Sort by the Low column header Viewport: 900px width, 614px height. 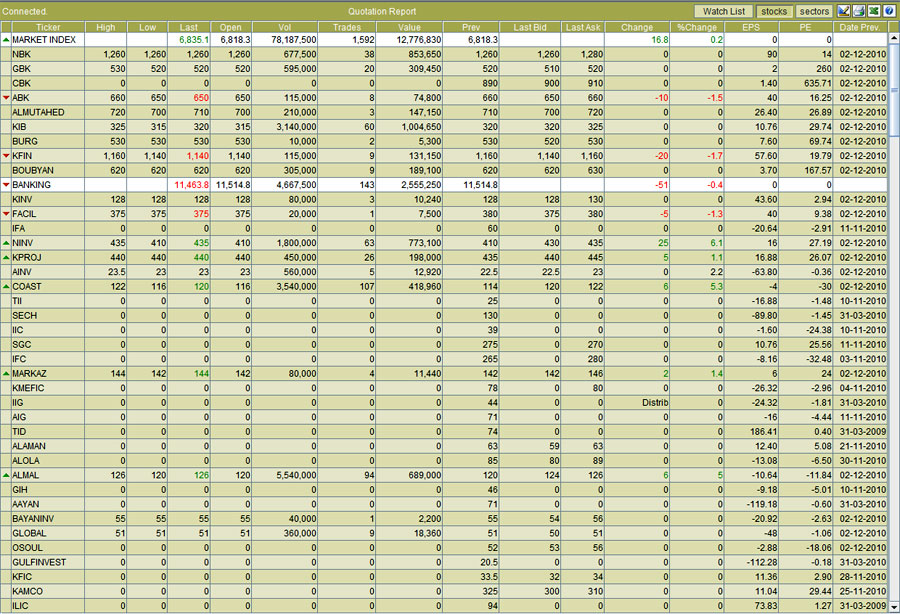[x=147, y=27]
